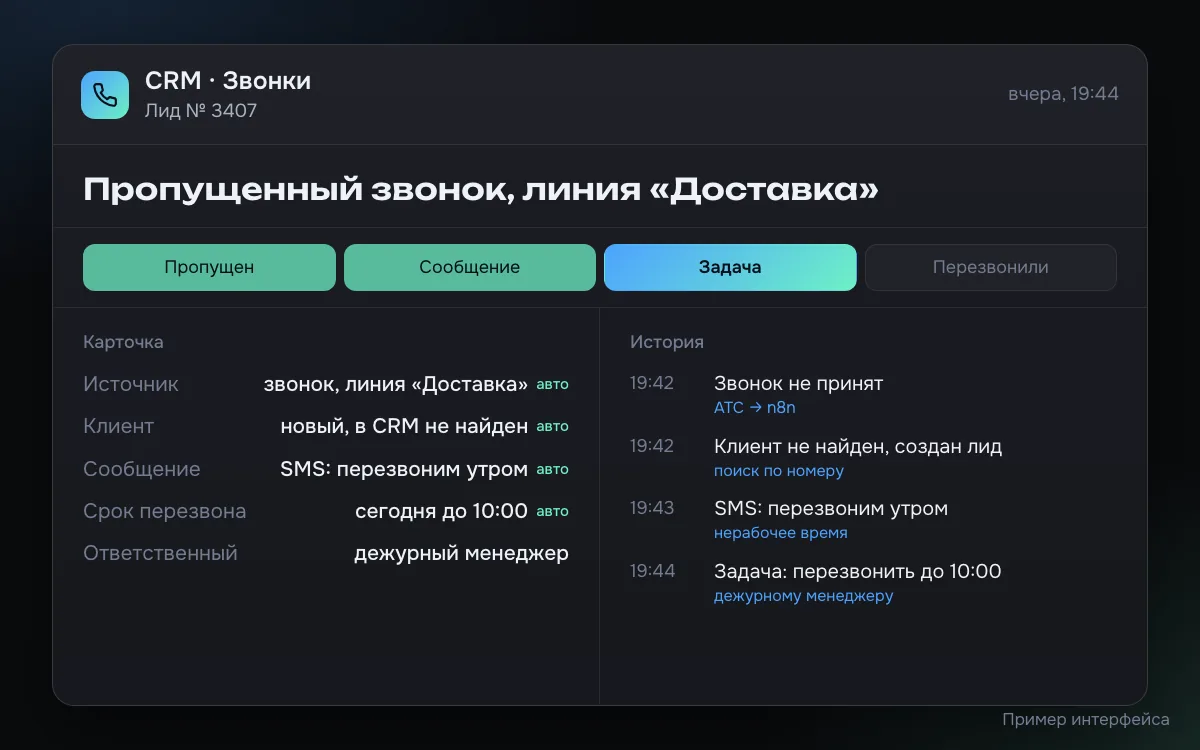Image resolution: width=1200 pixels, height=750 pixels.
Task: Select "Лид № 3407" text
Action: click(201, 110)
